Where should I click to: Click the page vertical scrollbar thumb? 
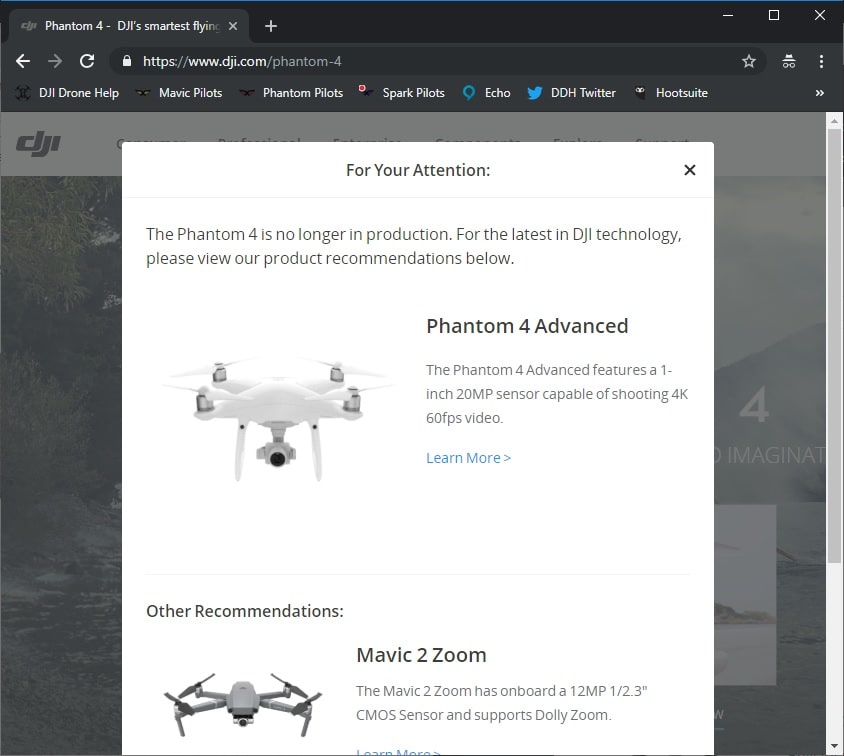[x=834, y=344]
